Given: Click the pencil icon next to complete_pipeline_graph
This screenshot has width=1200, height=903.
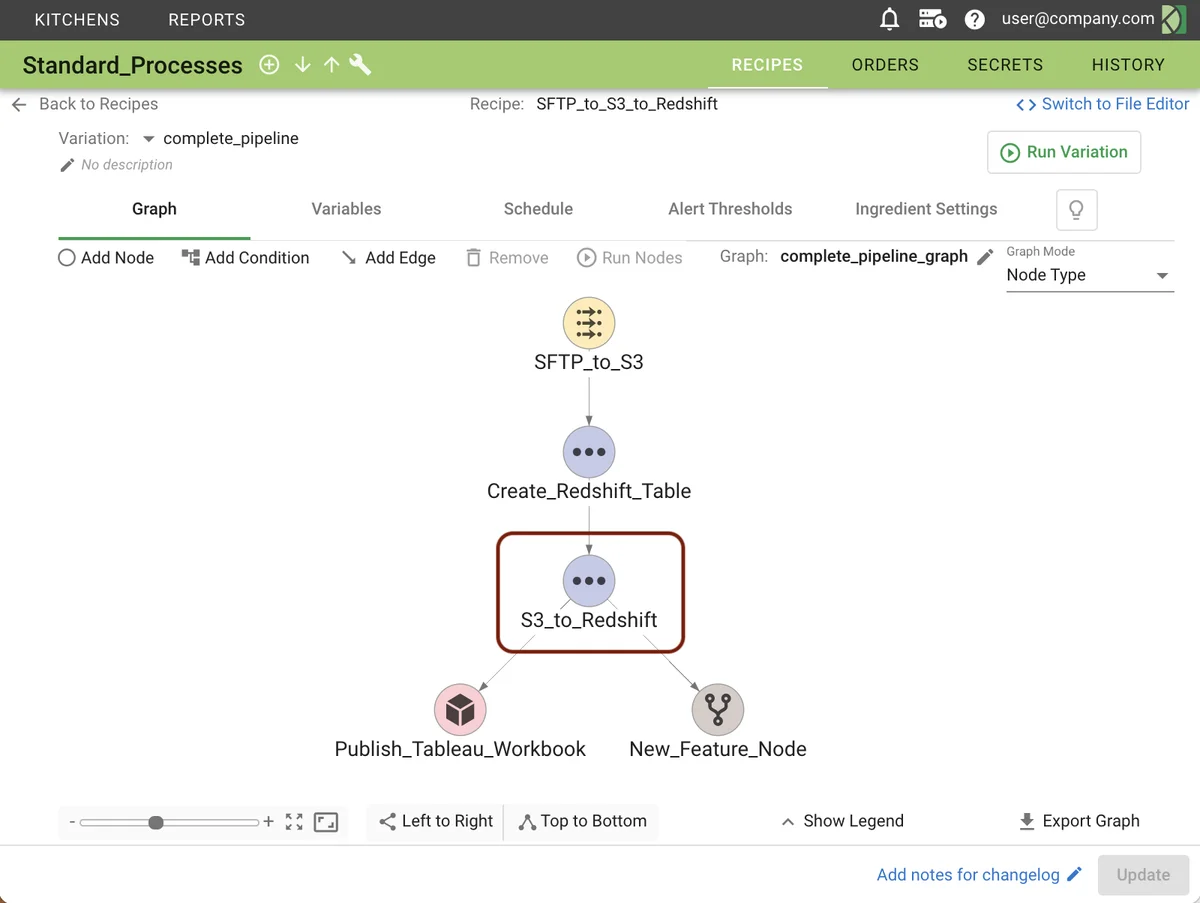Looking at the screenshot, I should (985, 257).
